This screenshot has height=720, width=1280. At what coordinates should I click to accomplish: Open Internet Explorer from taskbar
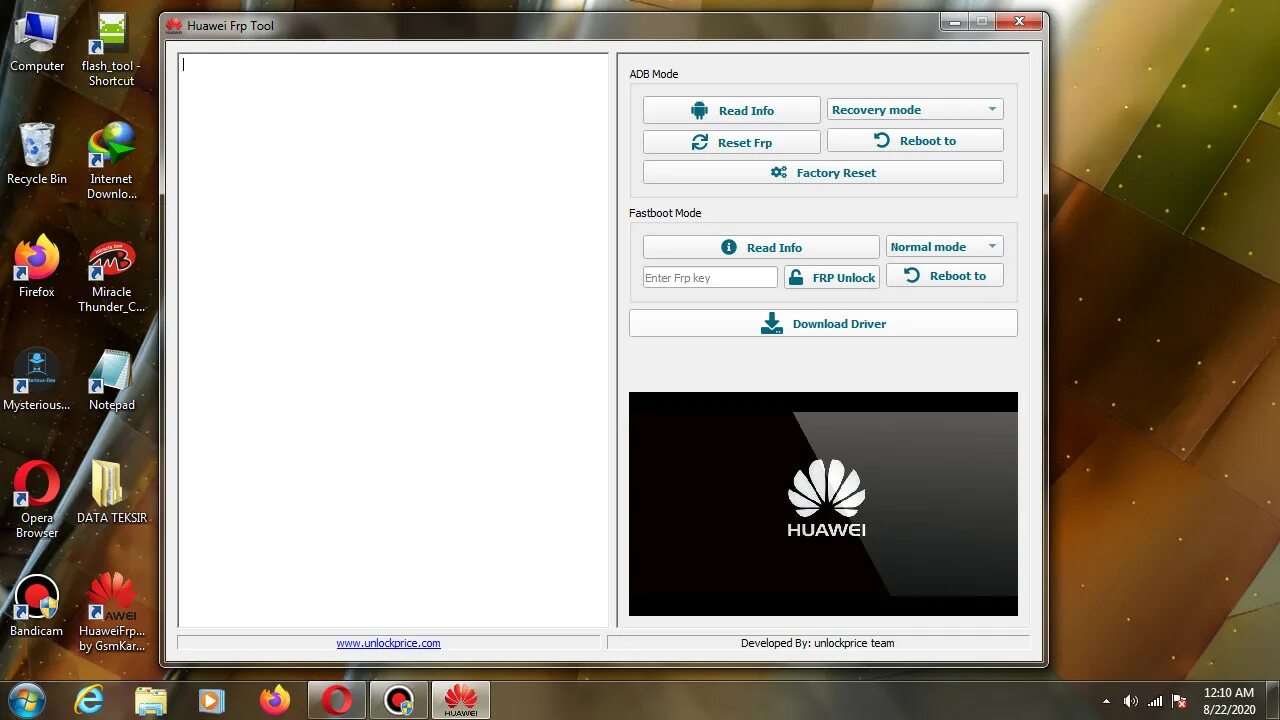89,700
